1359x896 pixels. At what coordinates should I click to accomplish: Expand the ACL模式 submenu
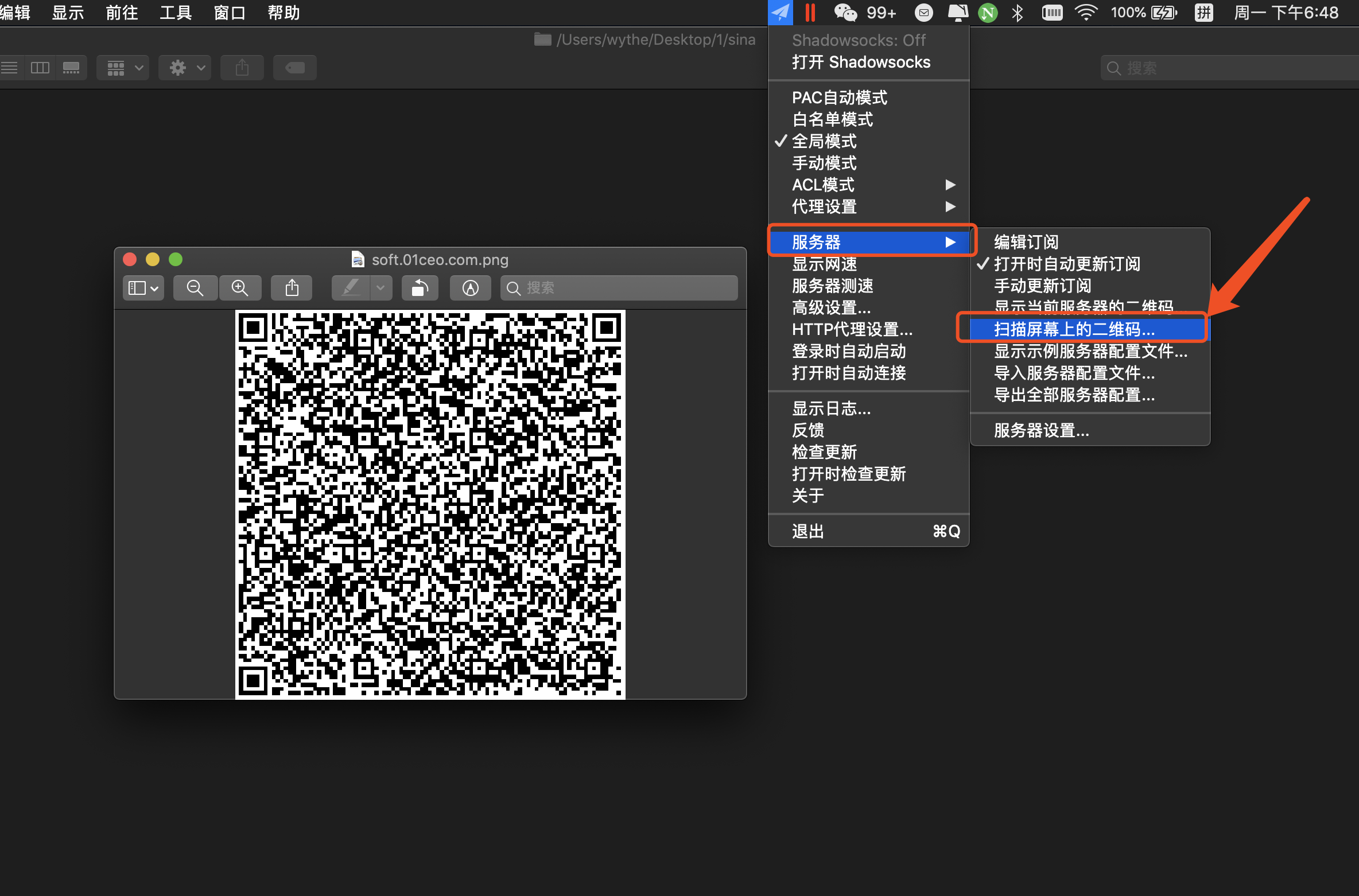point(869,185)
